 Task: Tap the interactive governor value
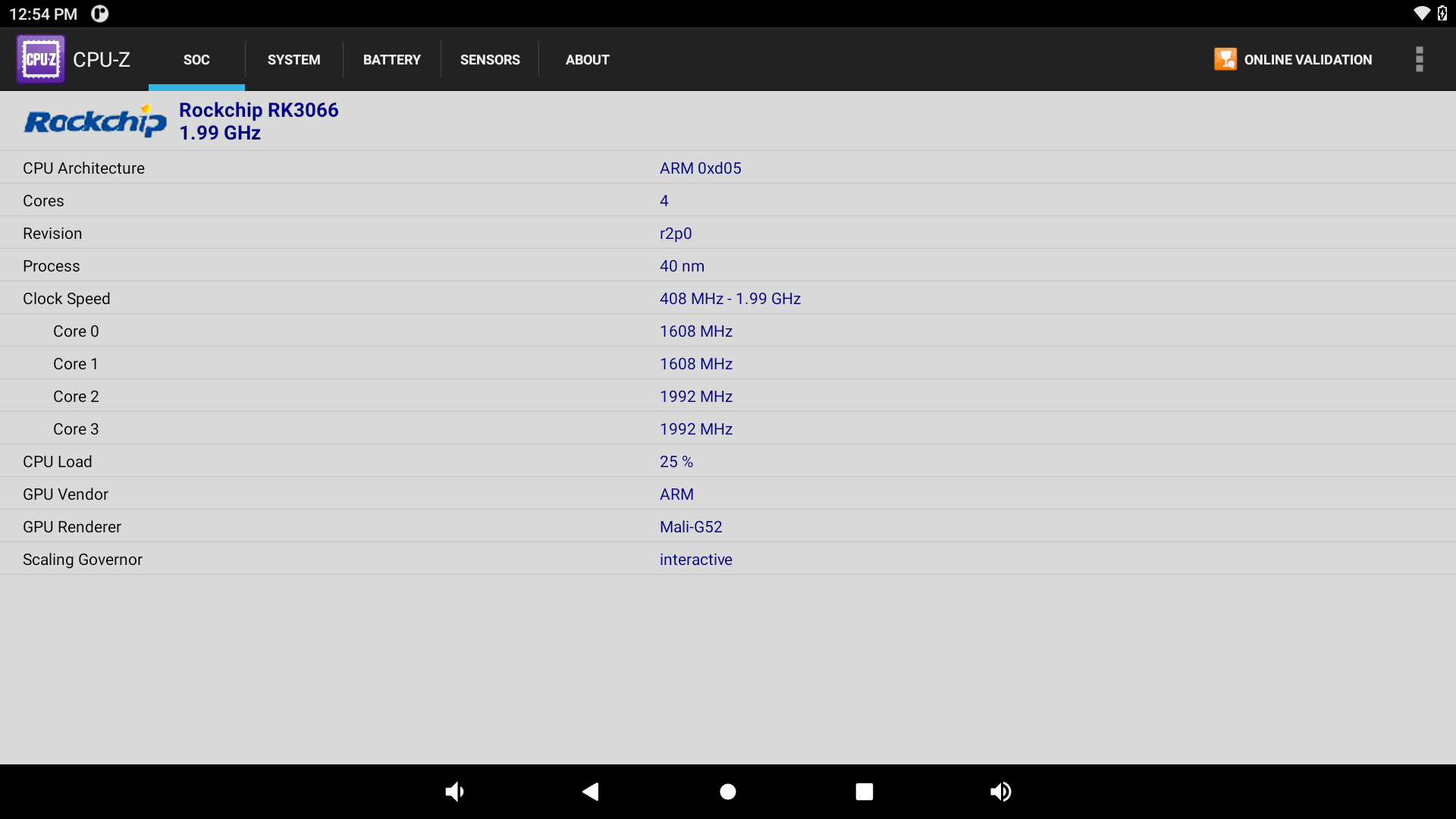696,560
